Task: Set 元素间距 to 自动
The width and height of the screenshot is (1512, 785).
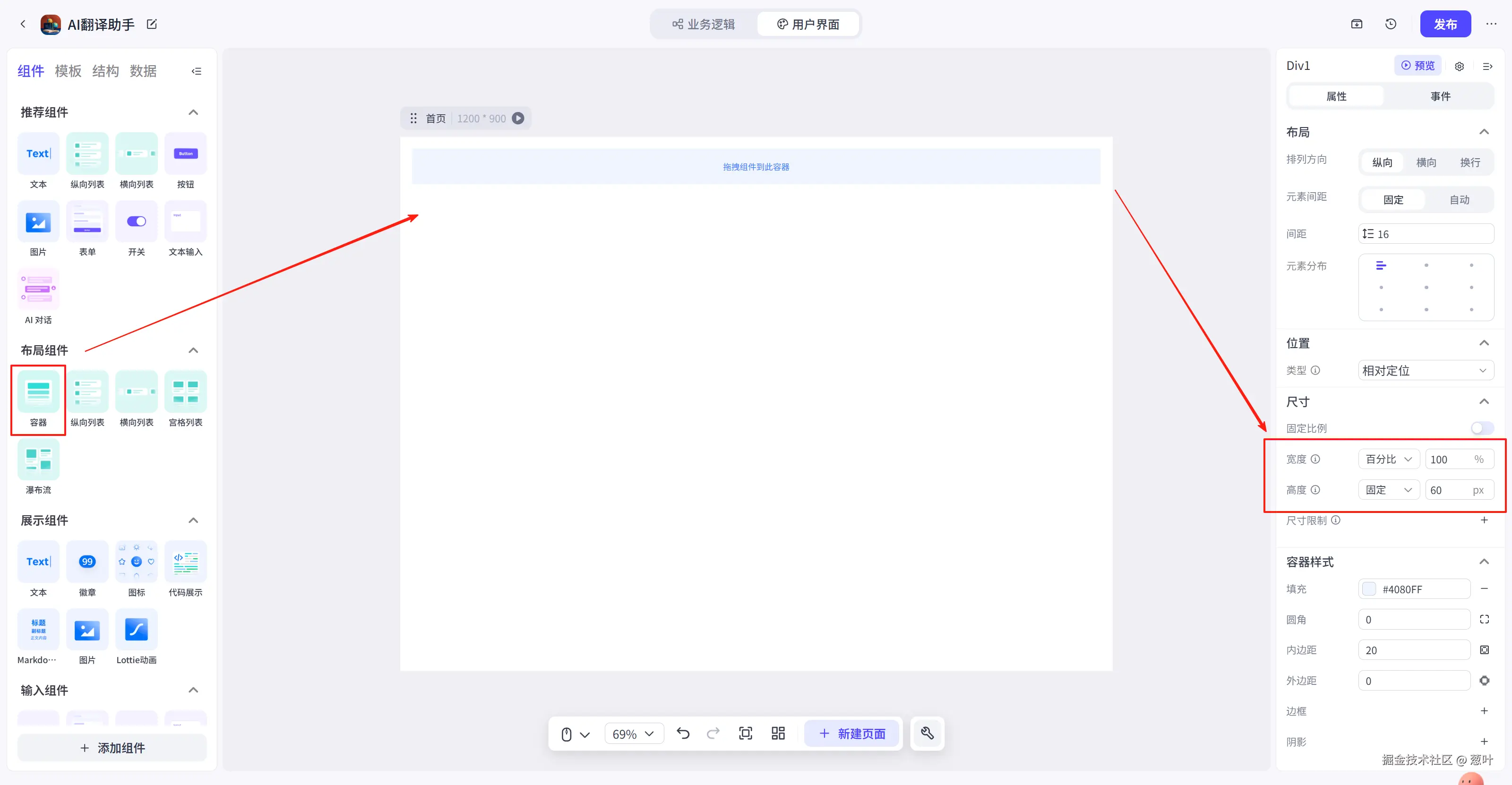Action: pyautogui.click(x=1459, y=199)
